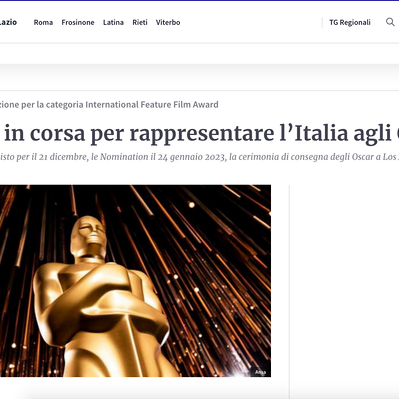Click the Oscar statue's golden head
The height and width of the screenshot is (399, 399).
[x=89, y=233]
